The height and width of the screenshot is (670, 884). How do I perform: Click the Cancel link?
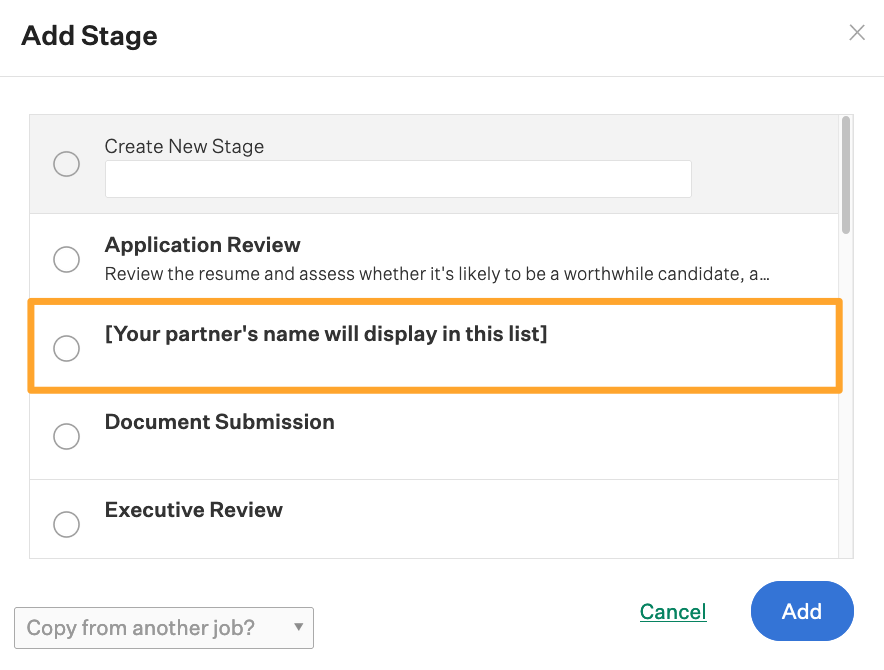coord(673,611)
